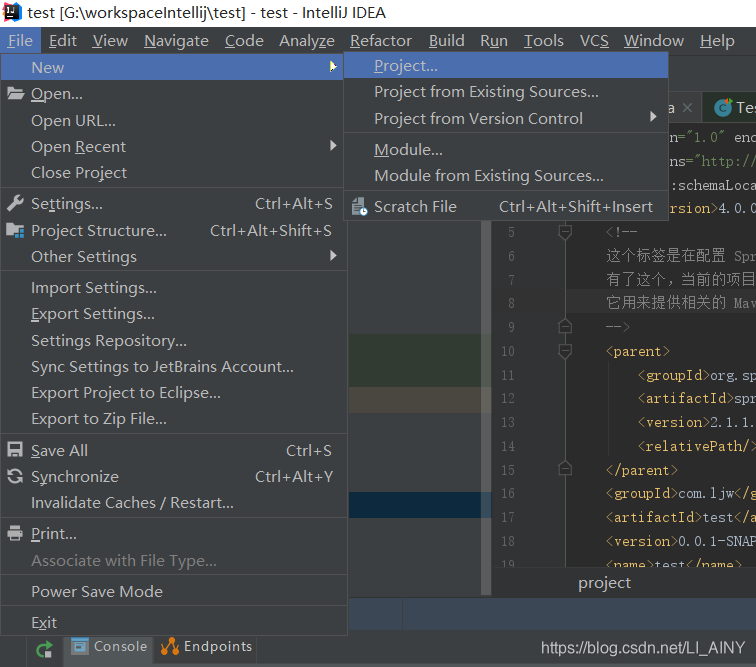Click the Save All floppy disk icon
The image size is (756, 667).
(15, 450)
